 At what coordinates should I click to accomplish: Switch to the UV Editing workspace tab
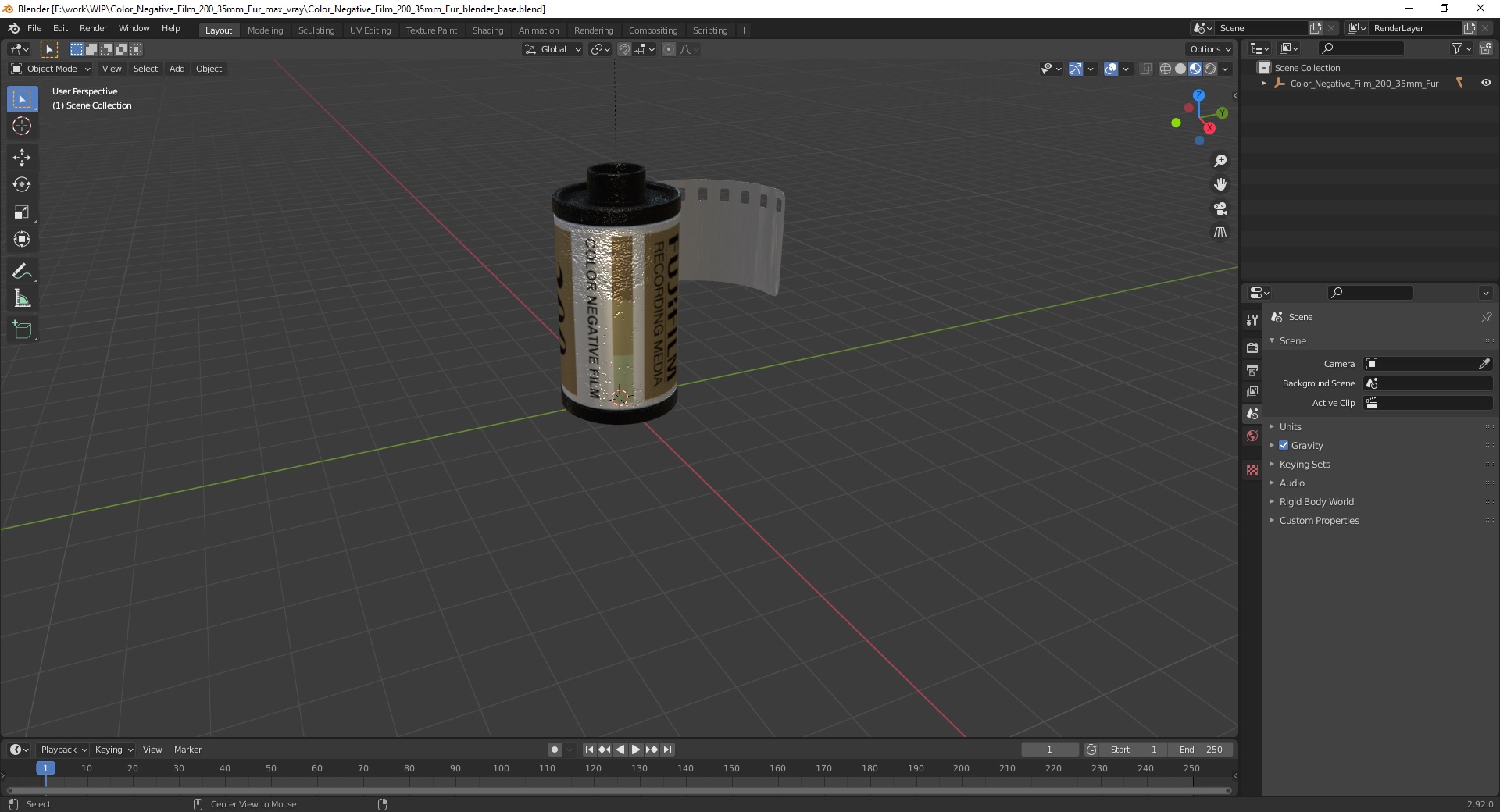tap(370, 30)
